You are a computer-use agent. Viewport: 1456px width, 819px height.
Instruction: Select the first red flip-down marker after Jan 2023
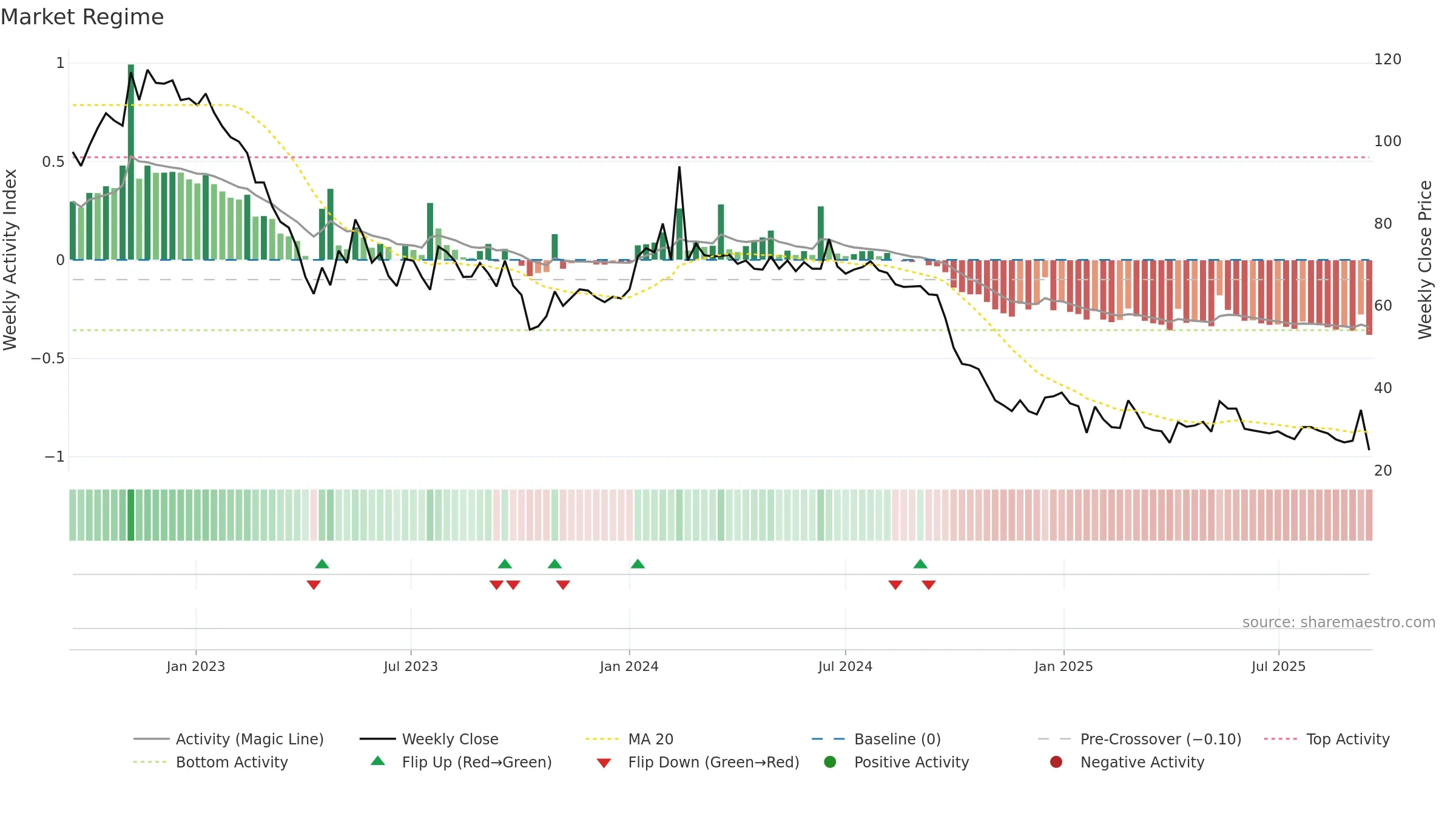pos(314,585)
